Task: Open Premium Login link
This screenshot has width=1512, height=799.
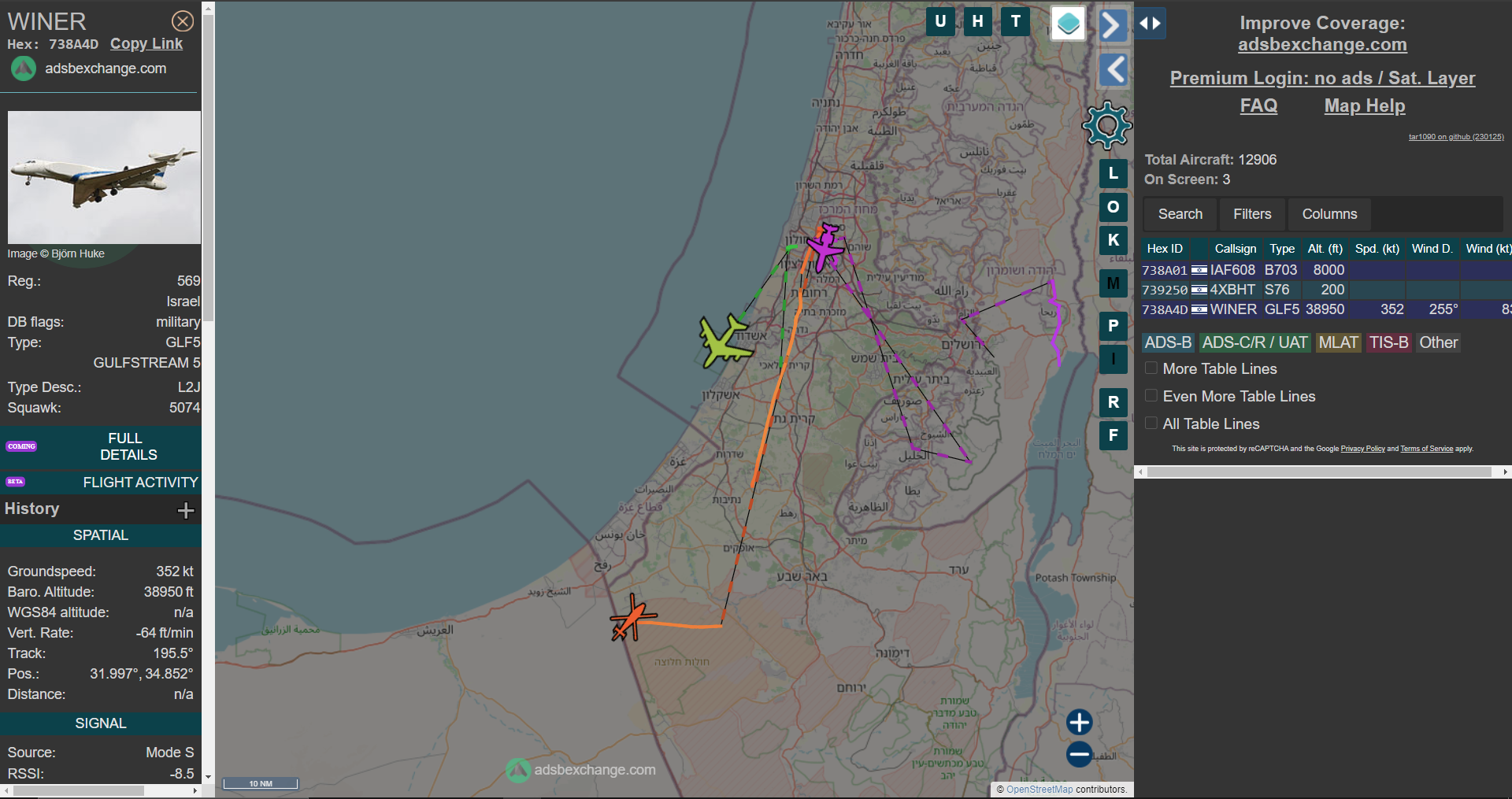Action: (1322, 78)
